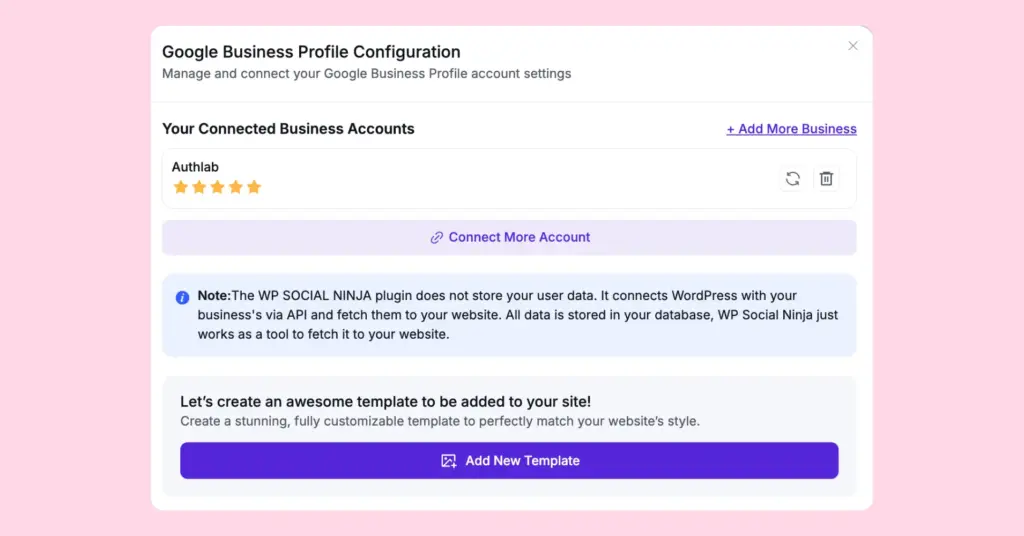Click the 'Your Connected Business Accounts' heading
Viewport: 1024px width, 536px height.
point(288,129)
